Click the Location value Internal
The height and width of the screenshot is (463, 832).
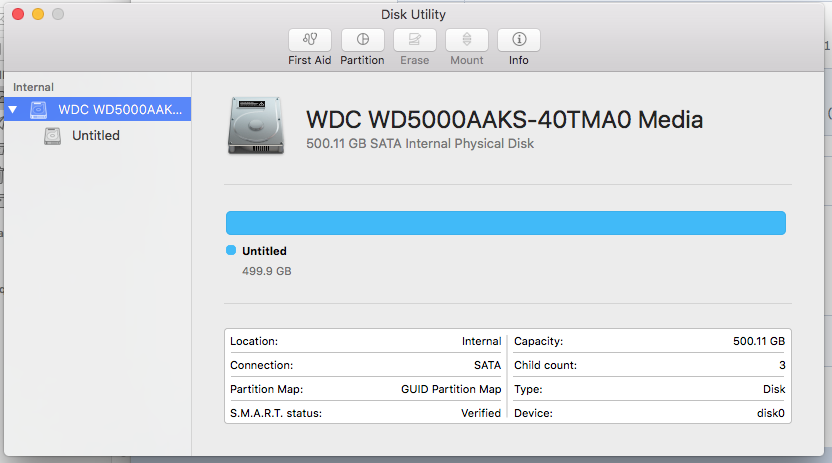coord(481,341)
